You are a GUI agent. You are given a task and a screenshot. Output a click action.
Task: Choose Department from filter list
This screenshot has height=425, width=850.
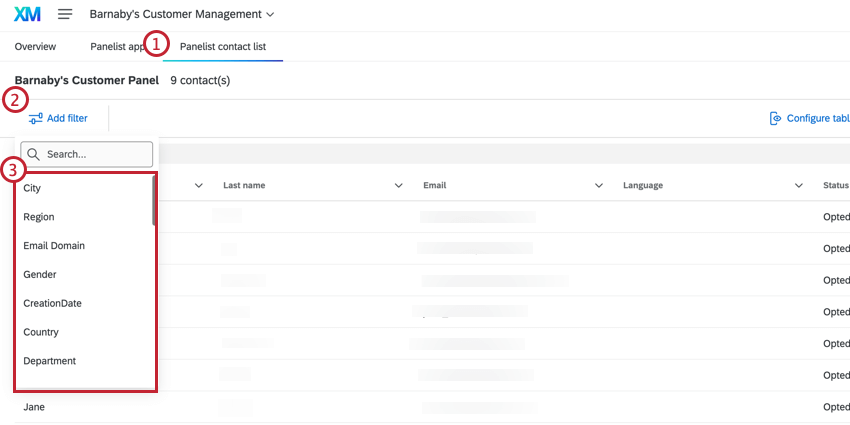pos(84,360)
